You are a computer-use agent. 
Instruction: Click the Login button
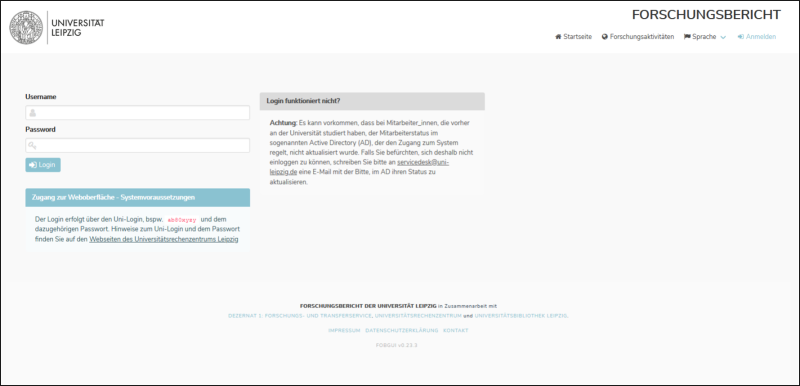tap(43, 165)
